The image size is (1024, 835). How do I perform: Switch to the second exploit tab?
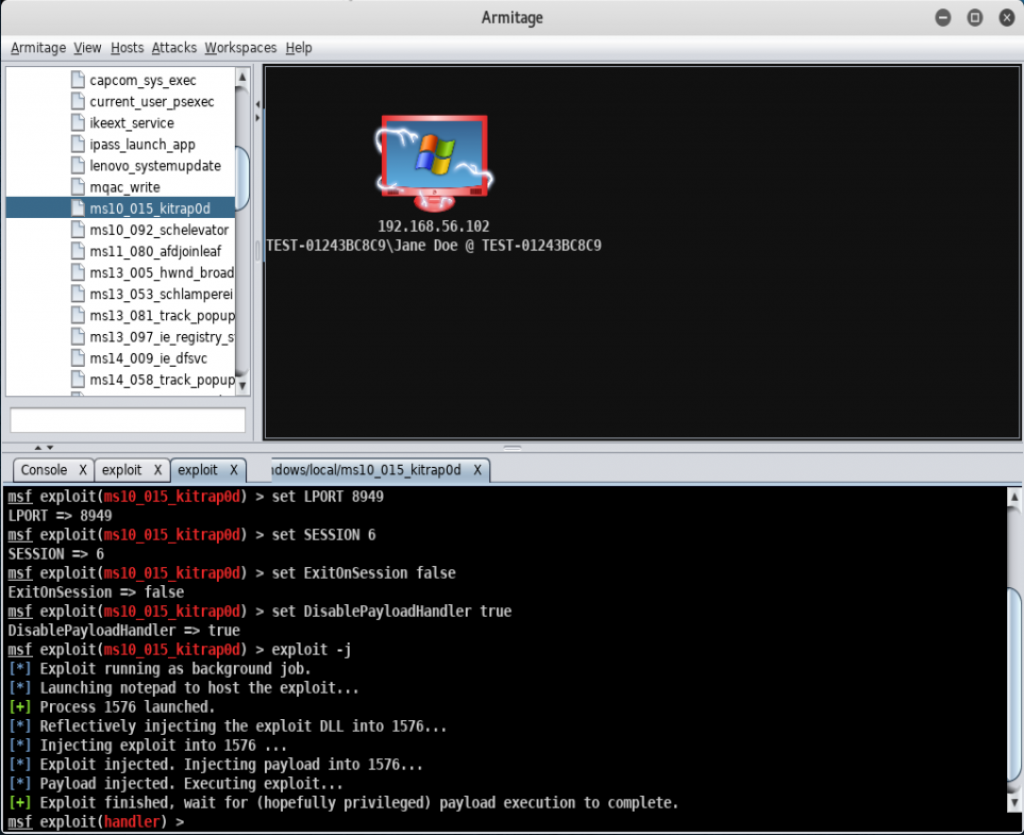[197, 470]
